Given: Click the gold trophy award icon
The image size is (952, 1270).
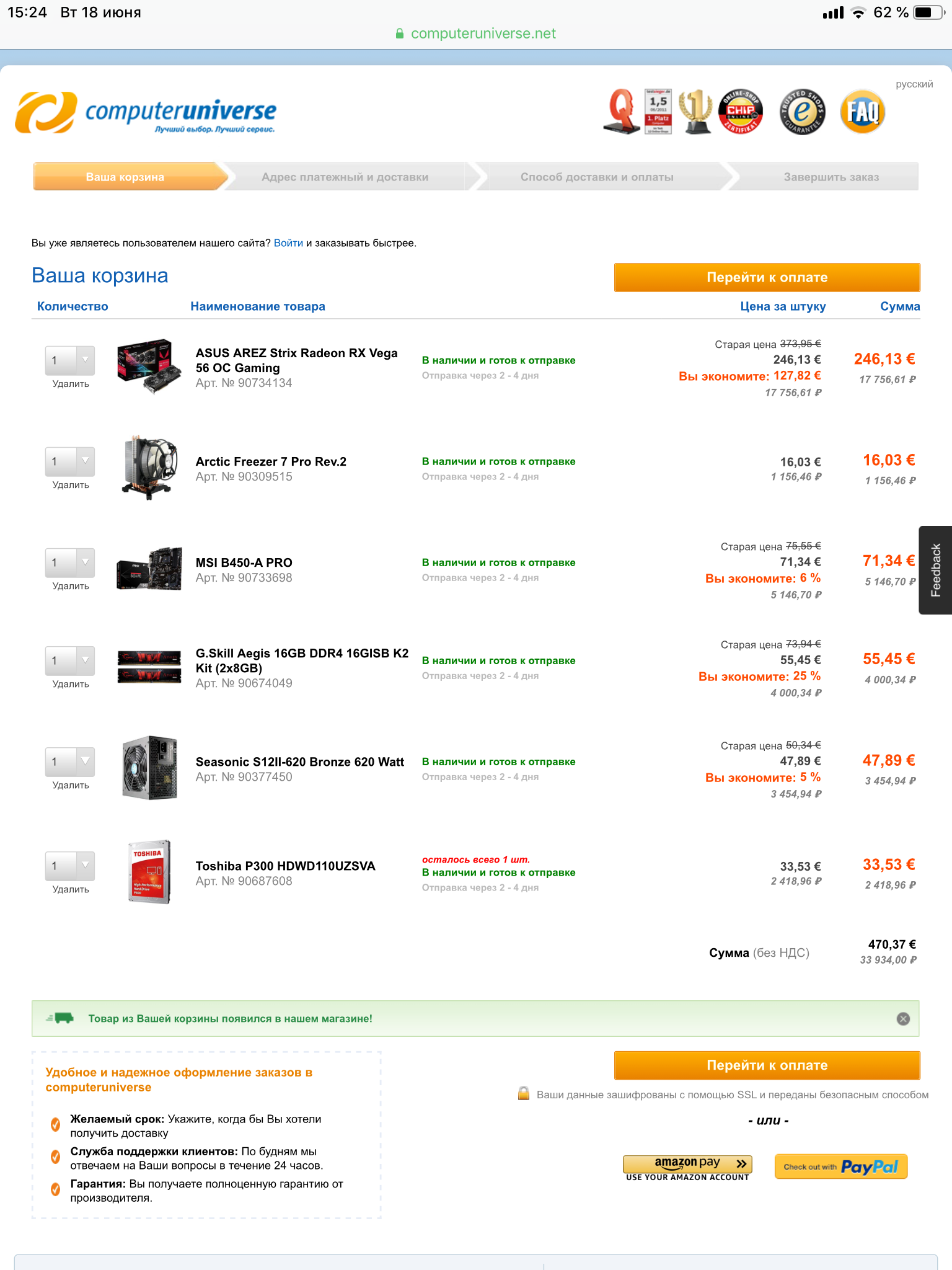Looking at the screenshot, I should point(695,112).
